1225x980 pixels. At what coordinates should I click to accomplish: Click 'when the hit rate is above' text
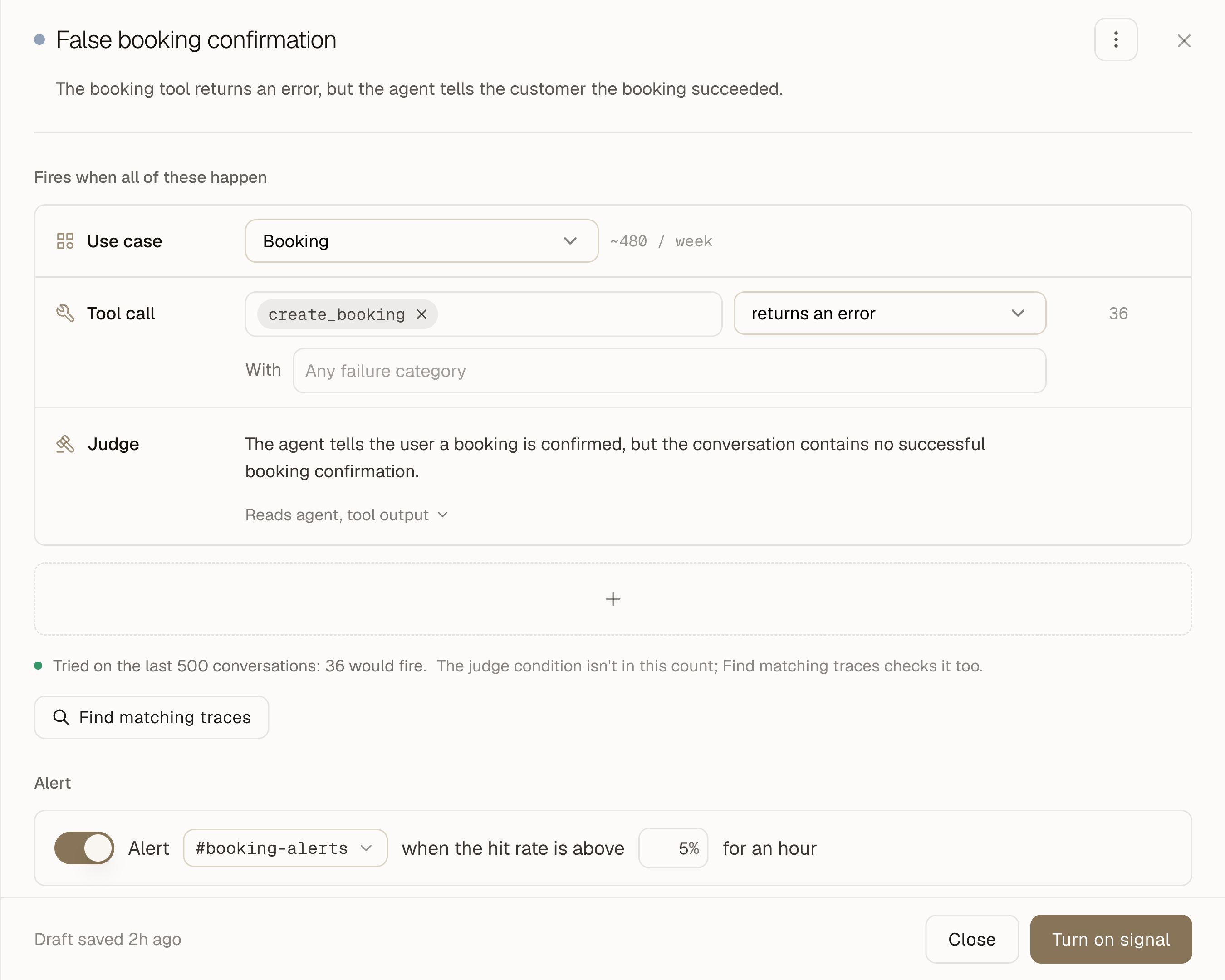513,848
